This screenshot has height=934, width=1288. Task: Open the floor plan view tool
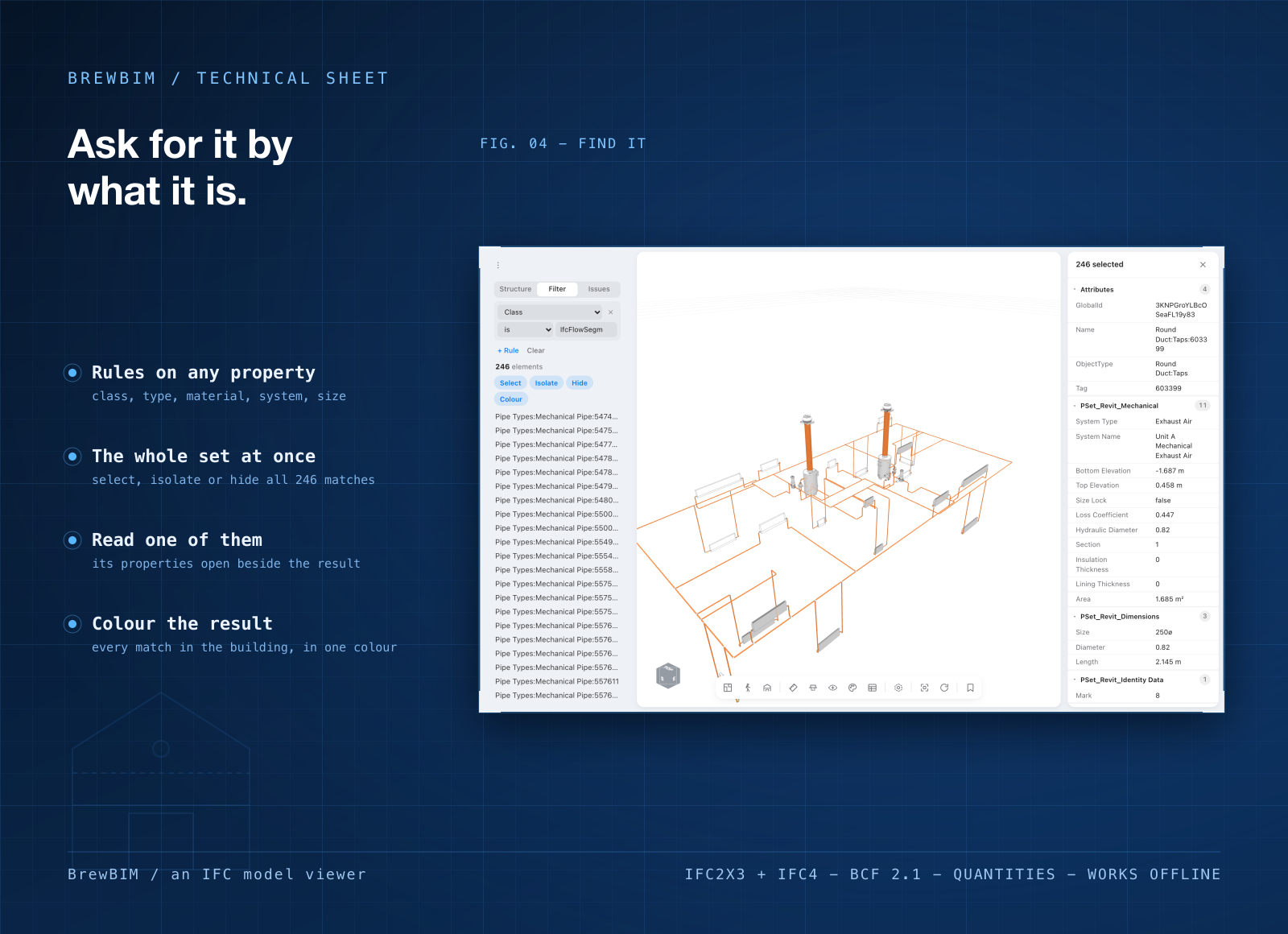728,688
